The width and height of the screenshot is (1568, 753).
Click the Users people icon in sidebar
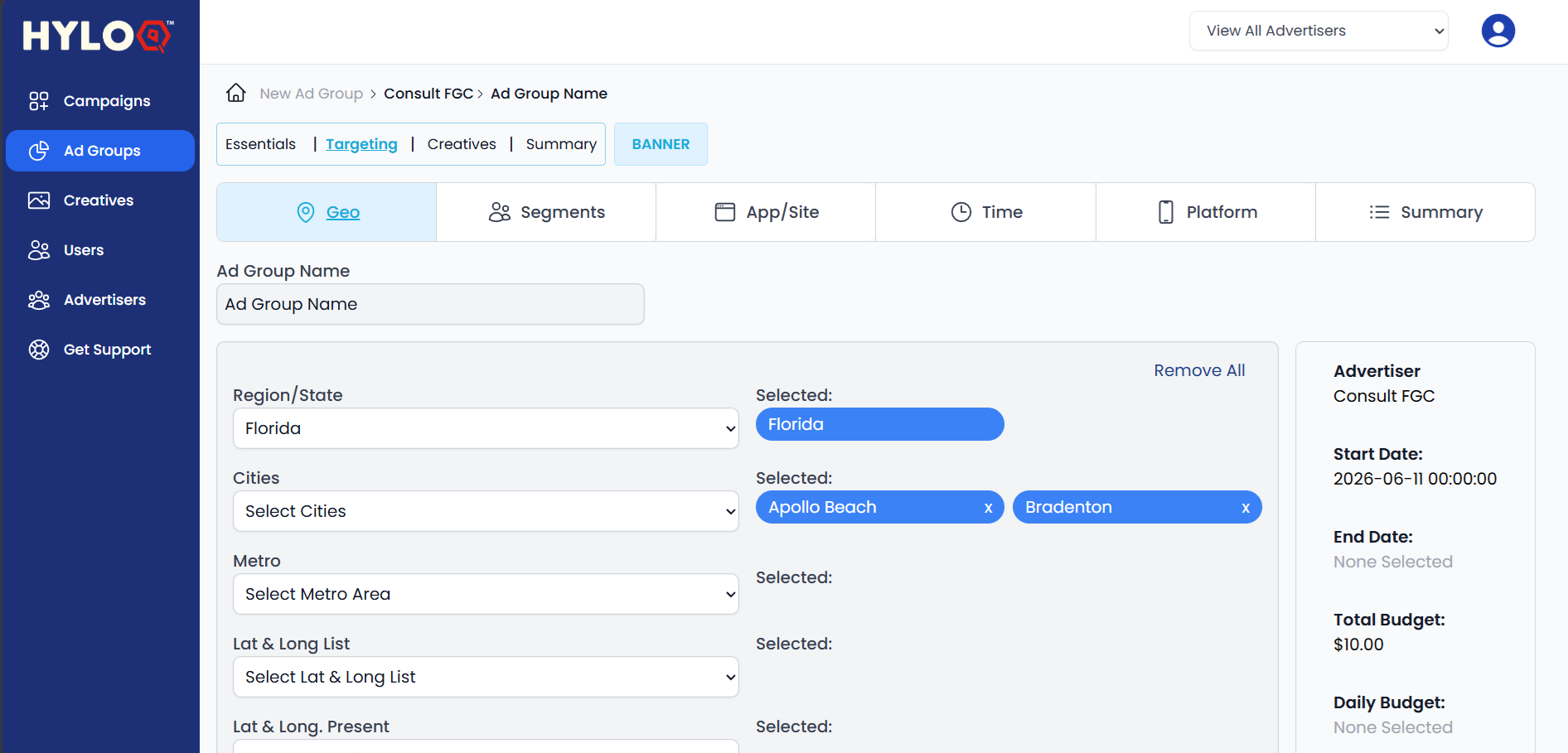[x=39, y=250]
